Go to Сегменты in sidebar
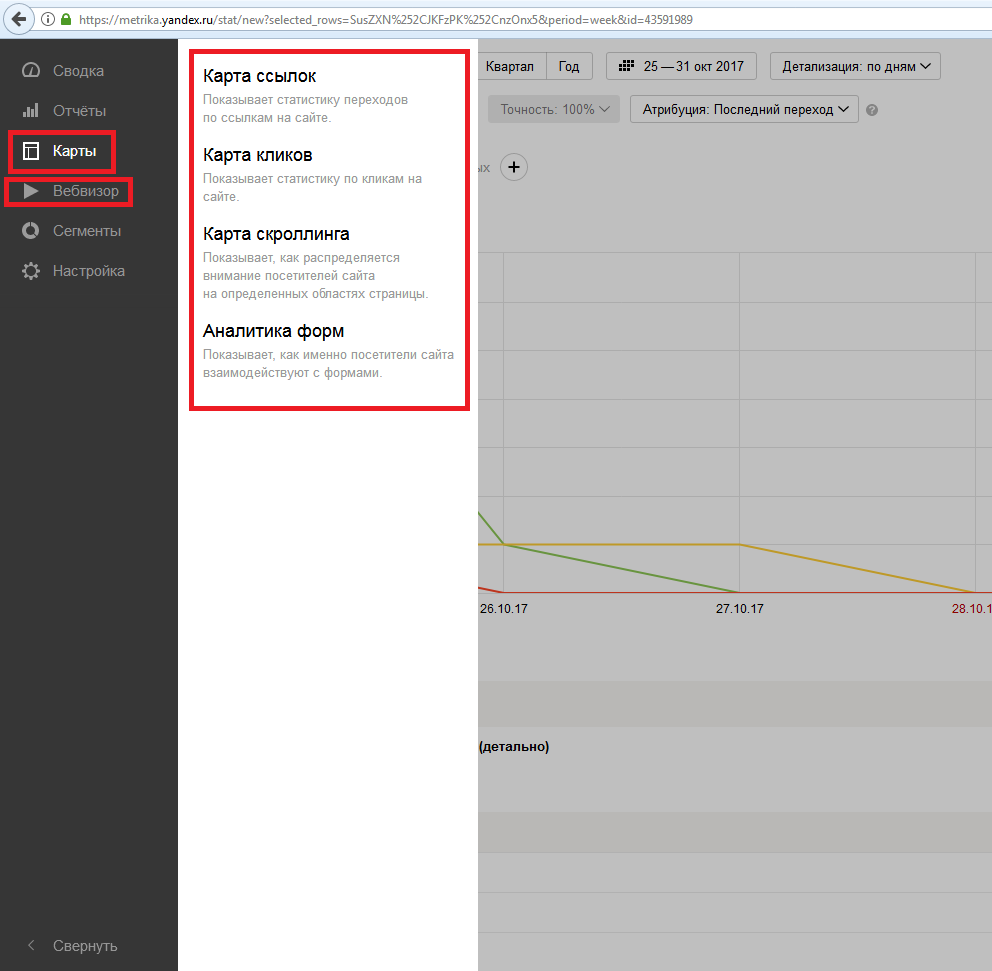Image resolution: width=992 pixels, height=971 pixels. click(x=87, y=231)
